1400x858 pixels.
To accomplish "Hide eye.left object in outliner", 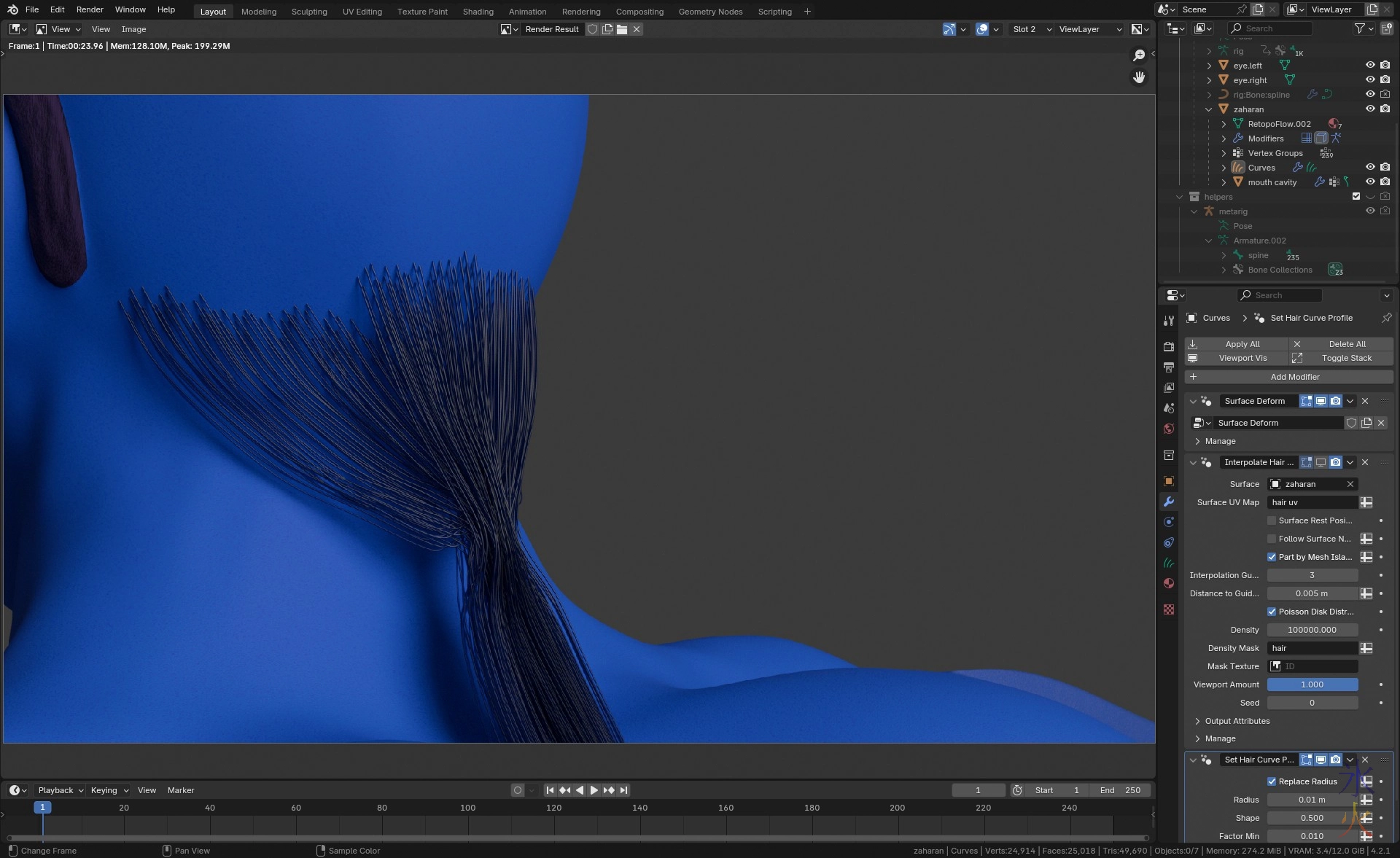I will coord(1370,66).
